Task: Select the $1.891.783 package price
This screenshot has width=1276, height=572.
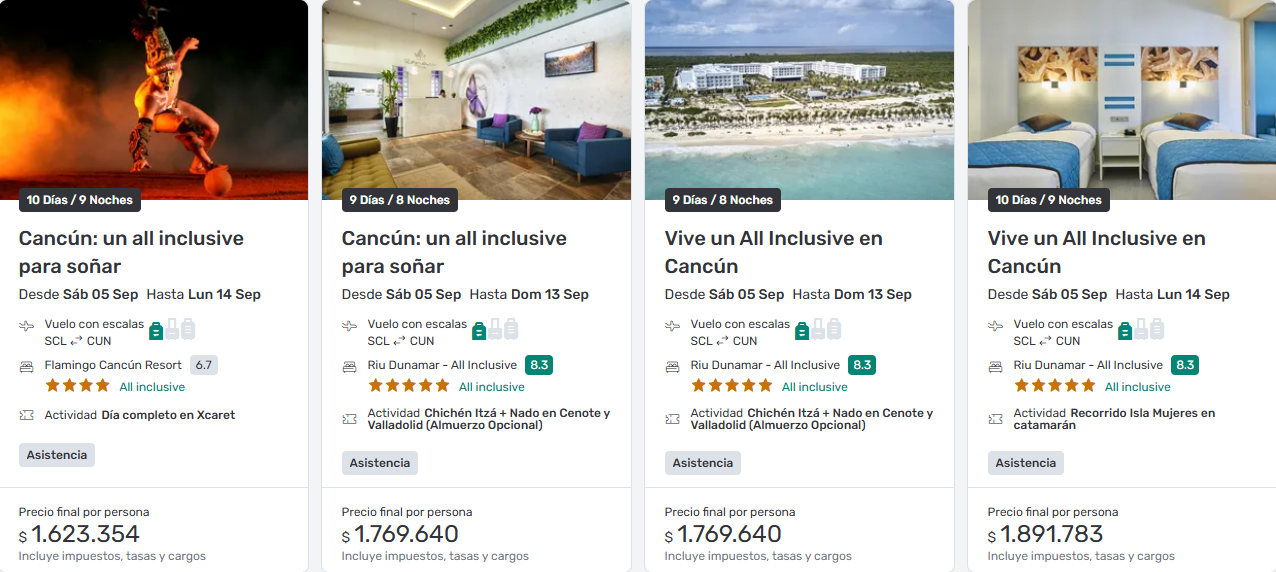Action: pos(1051,534)
